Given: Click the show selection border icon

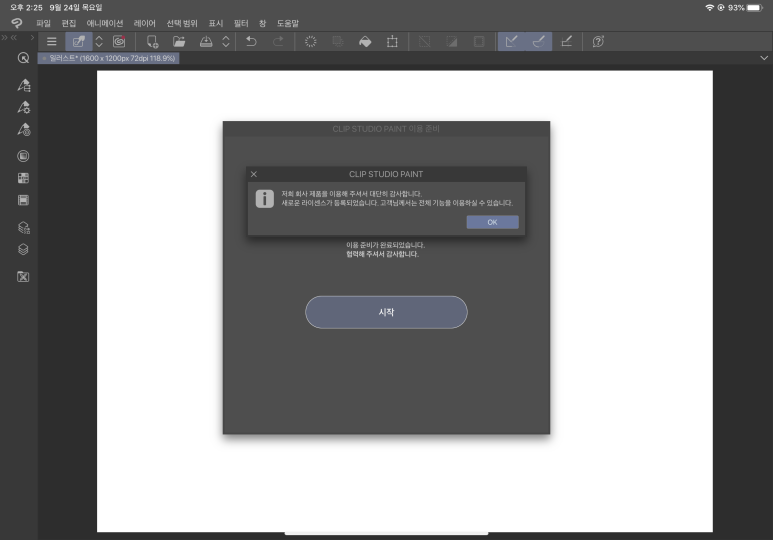Looking at the screenshot, I should pos(479,41).
